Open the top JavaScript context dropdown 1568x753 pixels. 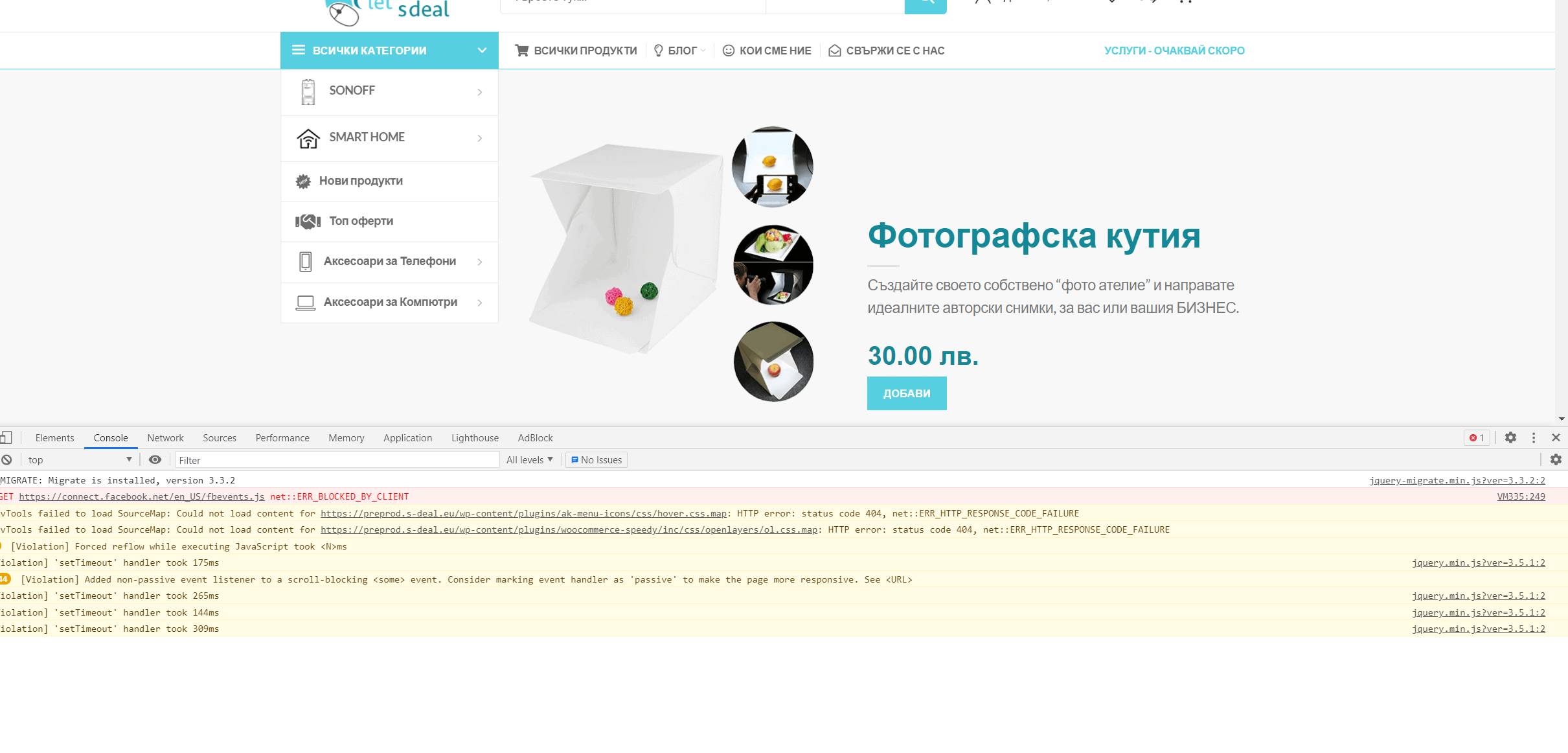(x=79, y=460)
